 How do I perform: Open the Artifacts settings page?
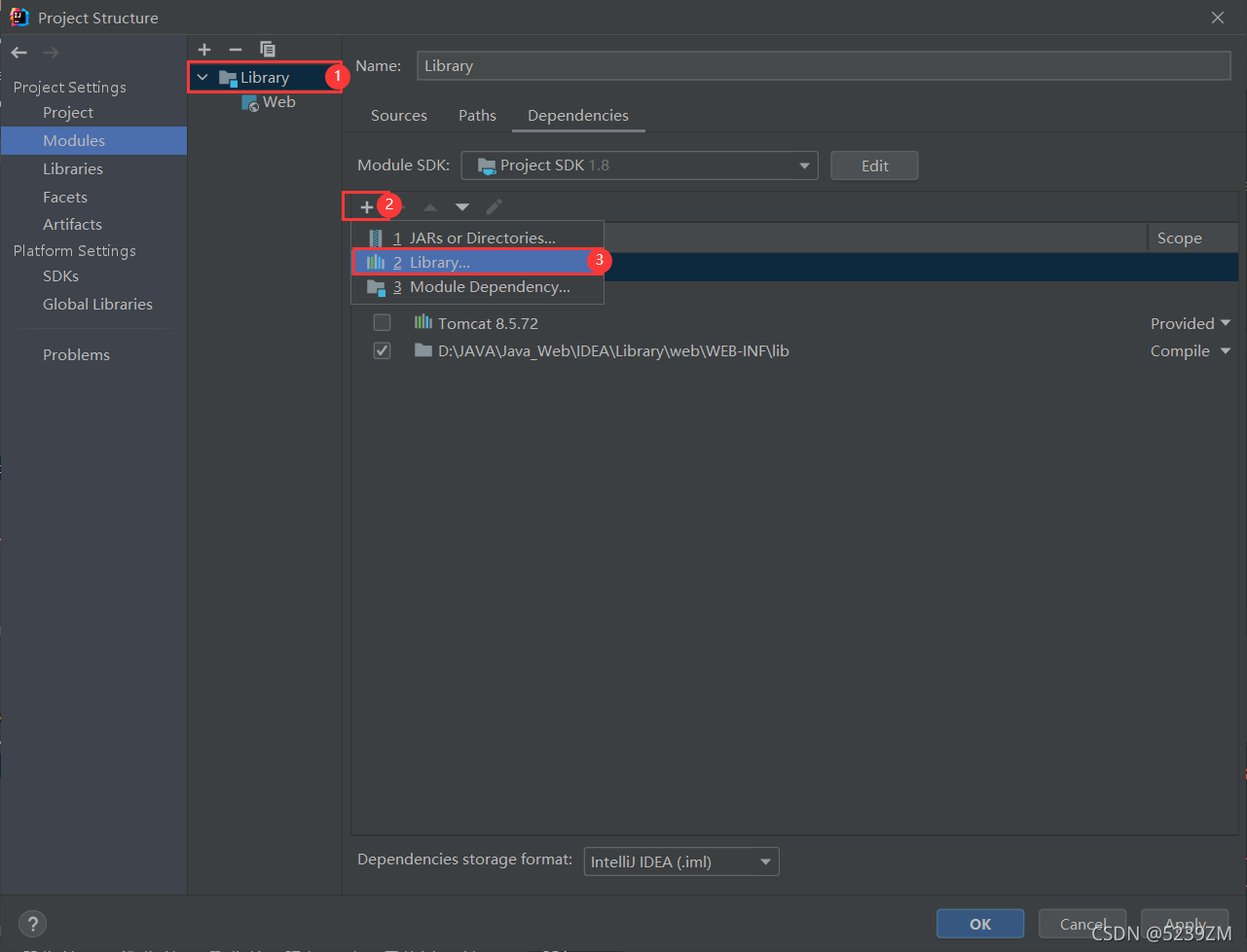pos(72,224)
